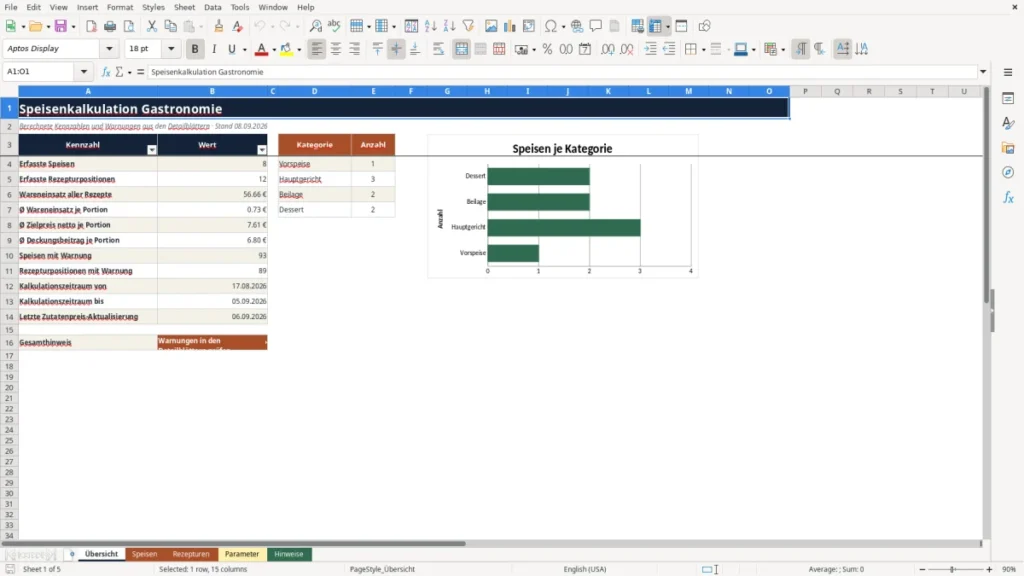Toggle Center Horizontally alignment

coord(336,49)
